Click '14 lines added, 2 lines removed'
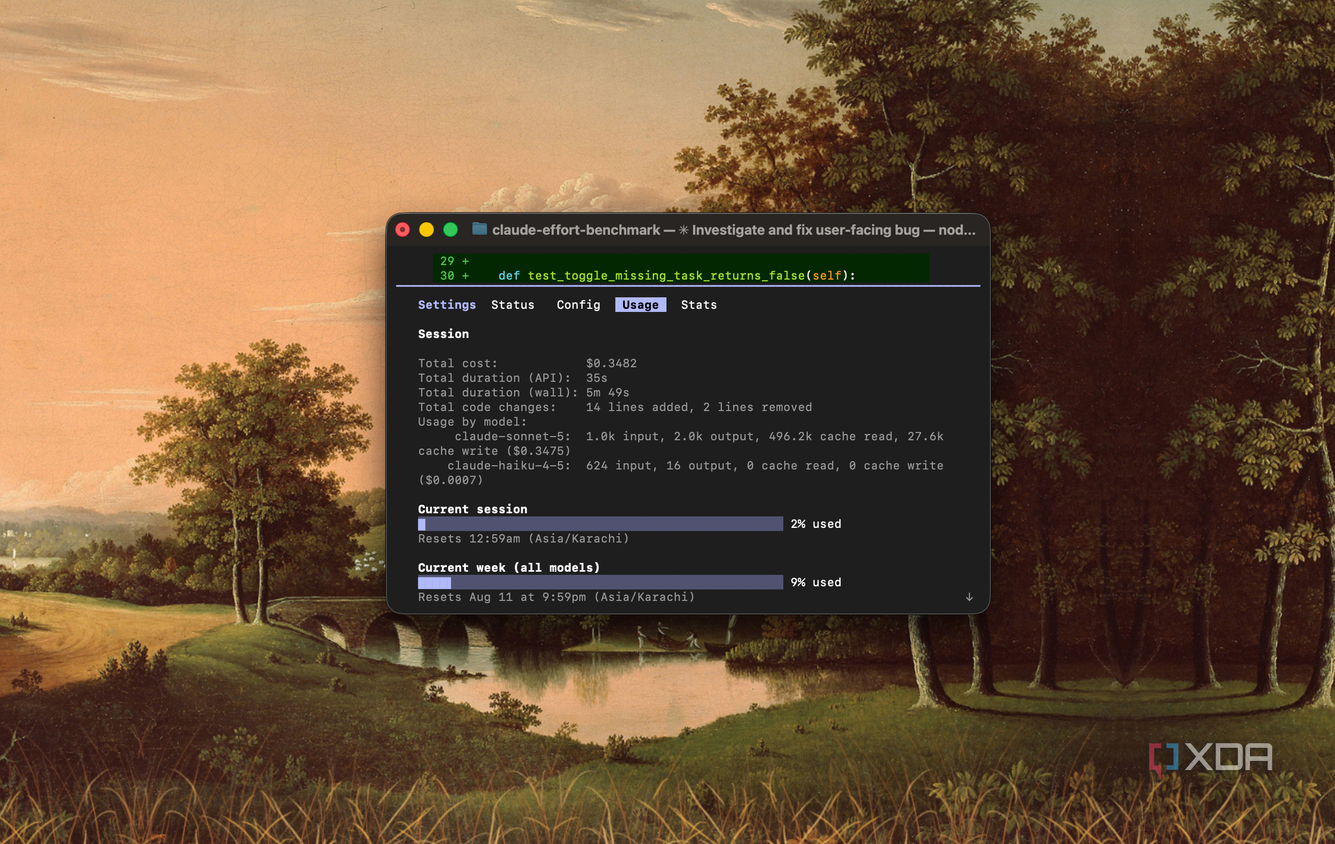This screenshot has height=844, width=1335. (699, 407)
